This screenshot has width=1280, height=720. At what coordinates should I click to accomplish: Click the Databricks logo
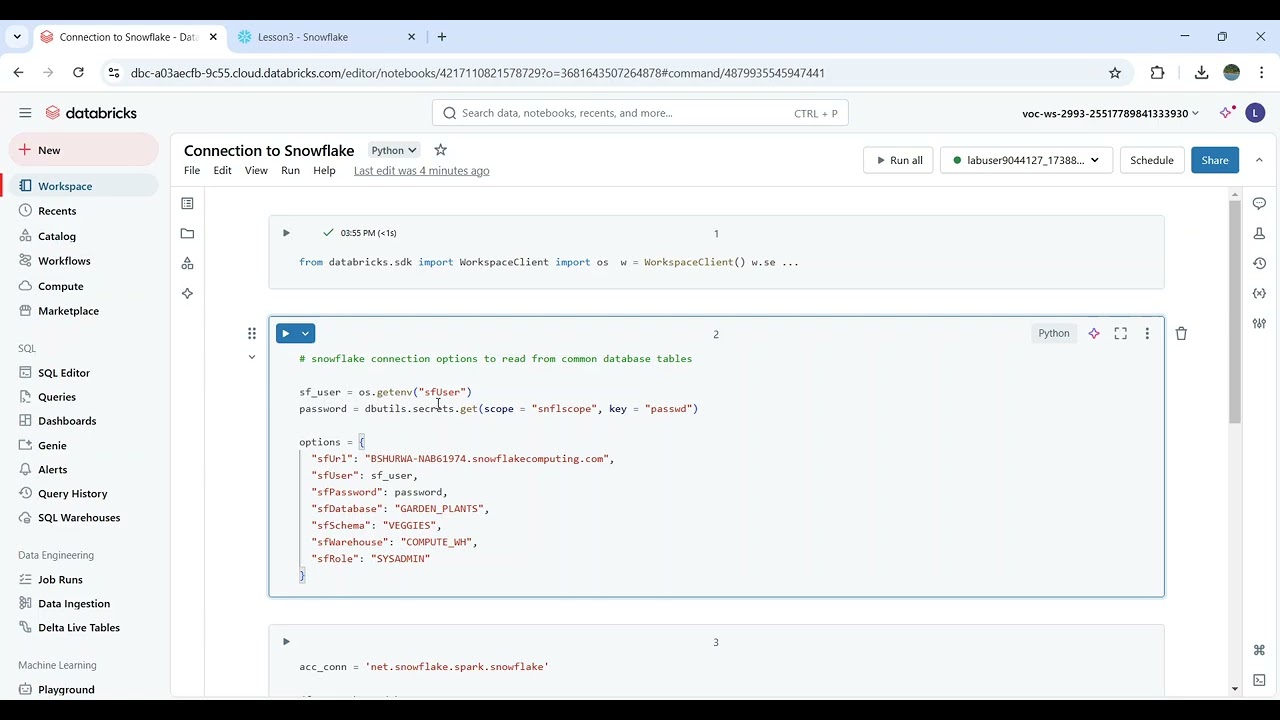[x=90, y=113]
